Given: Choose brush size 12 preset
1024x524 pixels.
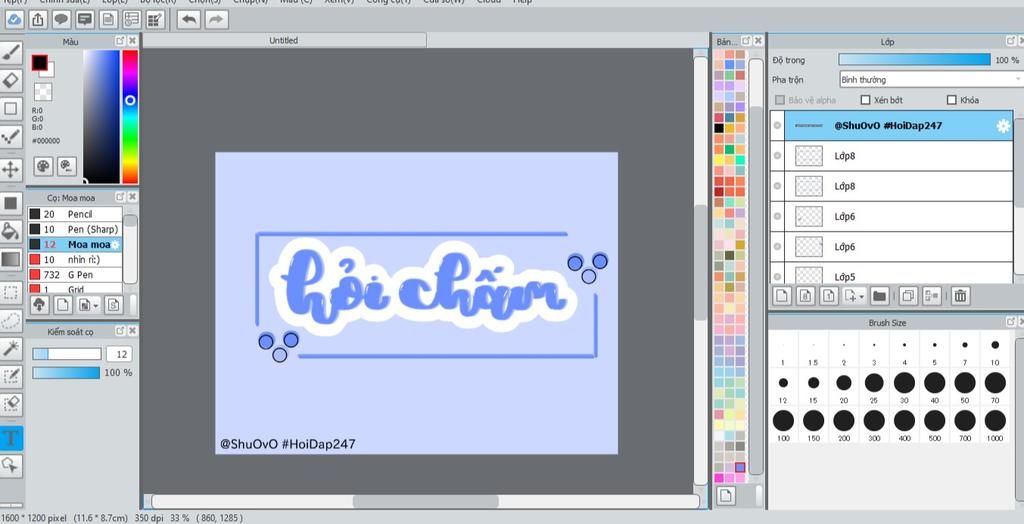Looking at the screenshot, I should pyautogui.click(x=783, y=387).
